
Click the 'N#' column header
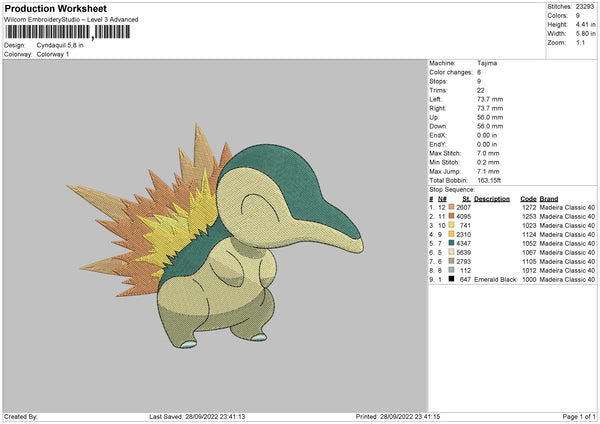click(x=442, y=199)
